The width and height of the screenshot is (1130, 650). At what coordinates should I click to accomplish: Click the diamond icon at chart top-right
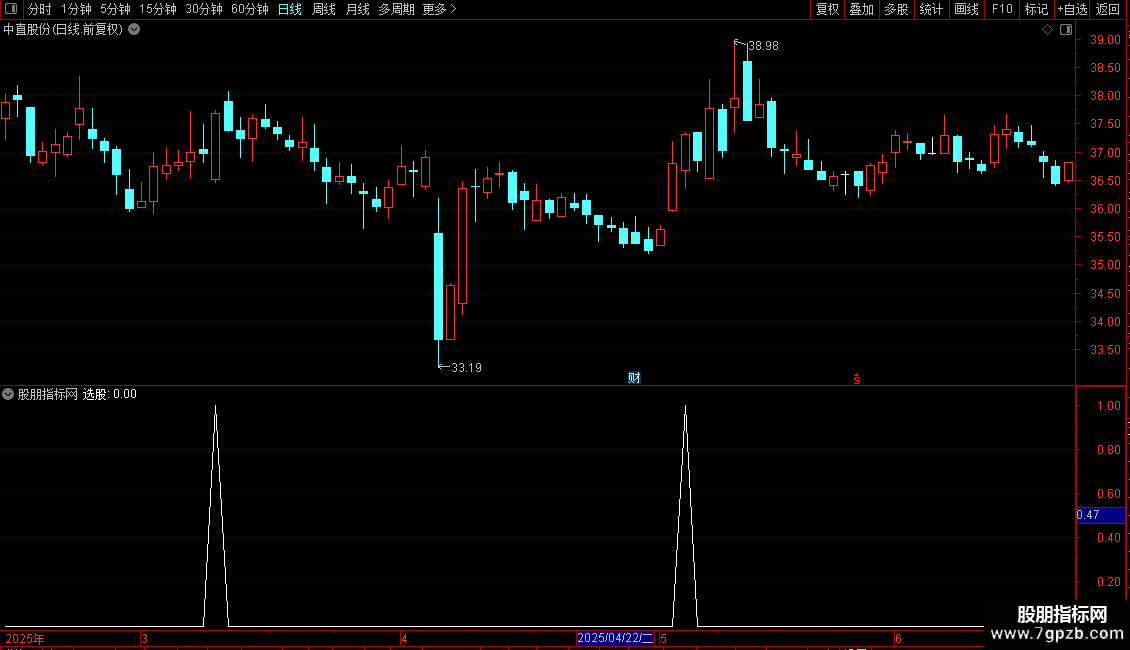click(x=1048, y=30)
